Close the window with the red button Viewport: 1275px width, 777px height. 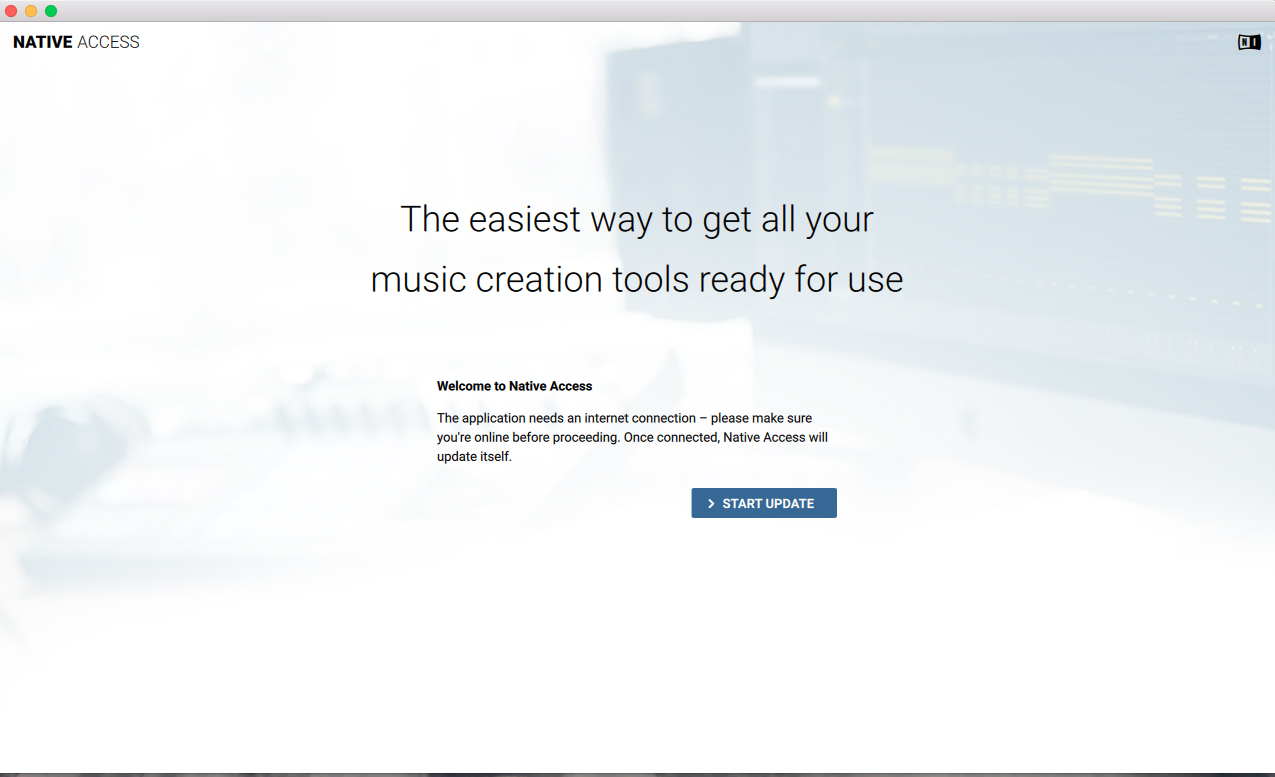pyautogui.click(x=11, y=11)
